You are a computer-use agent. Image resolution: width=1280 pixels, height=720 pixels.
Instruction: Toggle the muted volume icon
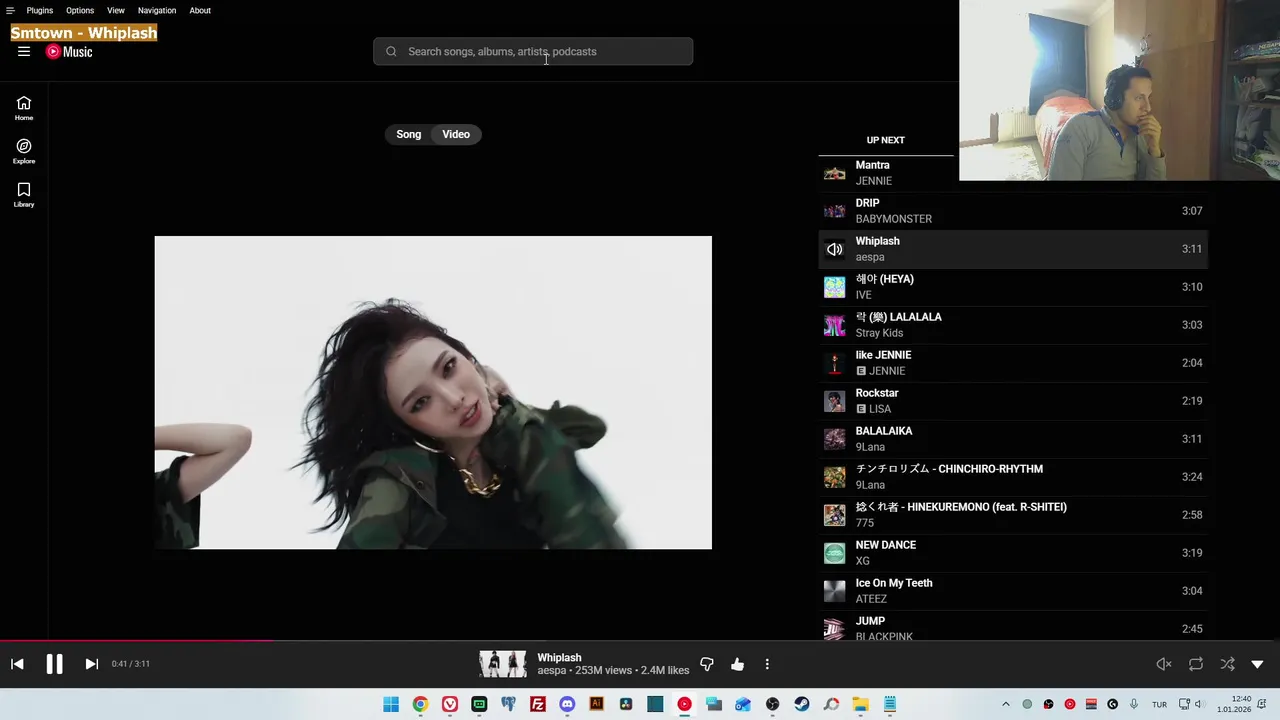point(1164,664)
